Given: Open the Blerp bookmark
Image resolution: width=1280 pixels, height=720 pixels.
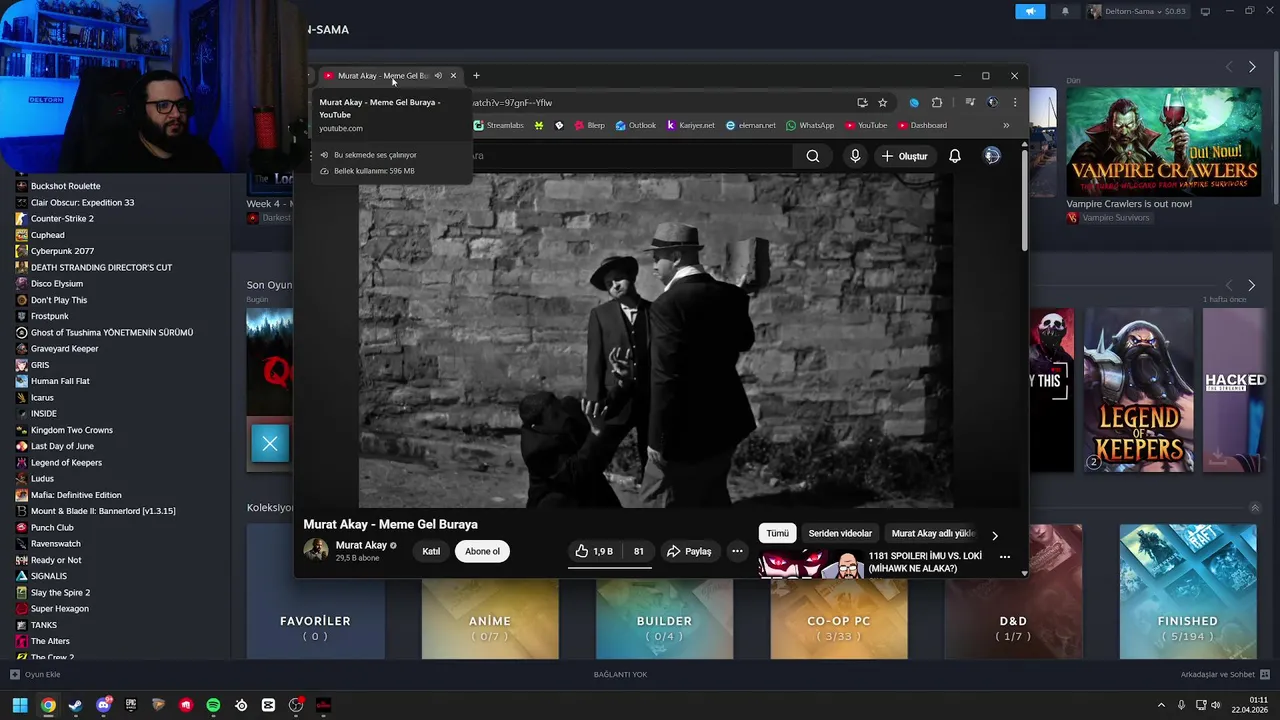Looking at the screenshot, I should coord(588,126).
